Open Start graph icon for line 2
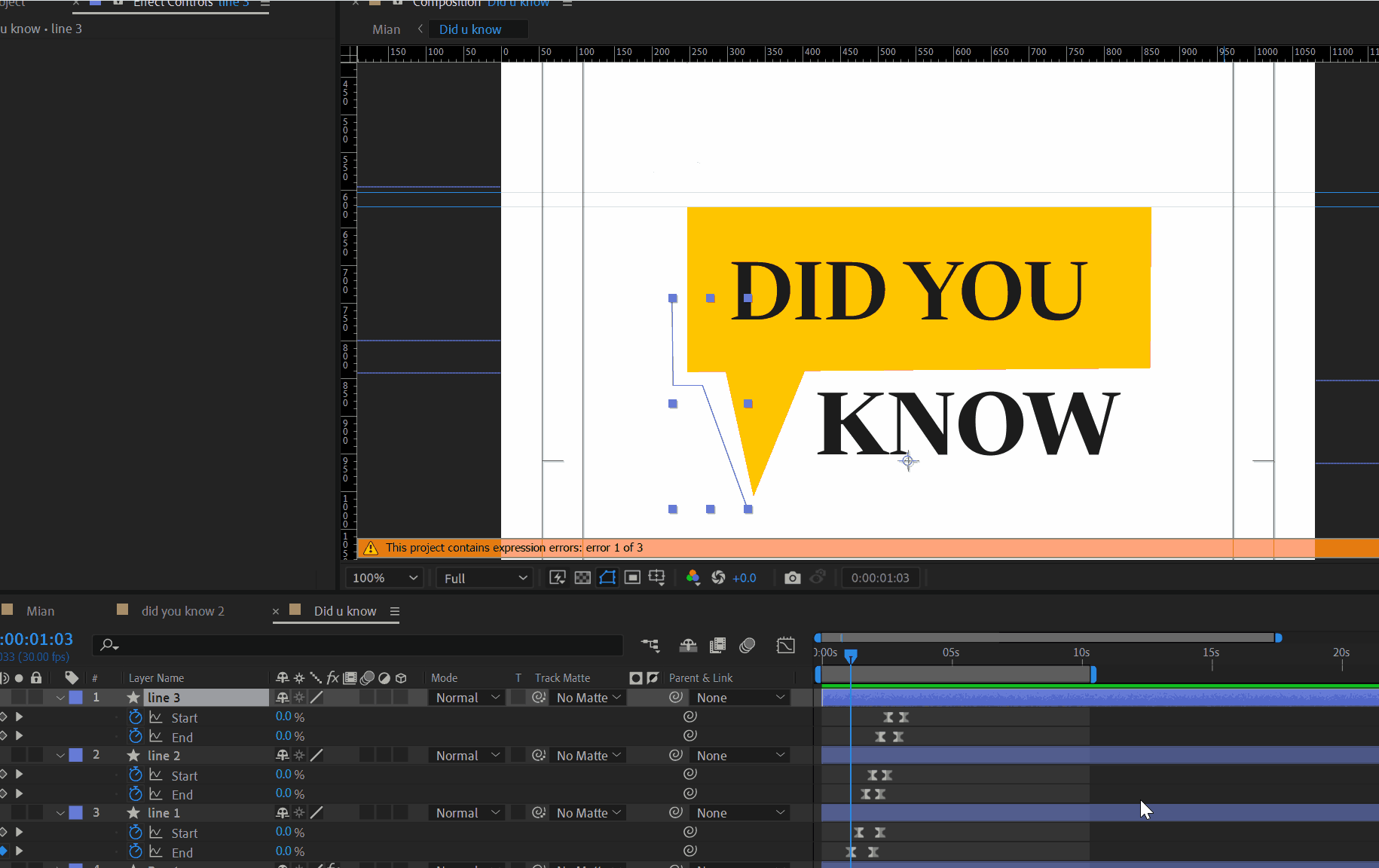1379x868 pixels. point(156,775)
